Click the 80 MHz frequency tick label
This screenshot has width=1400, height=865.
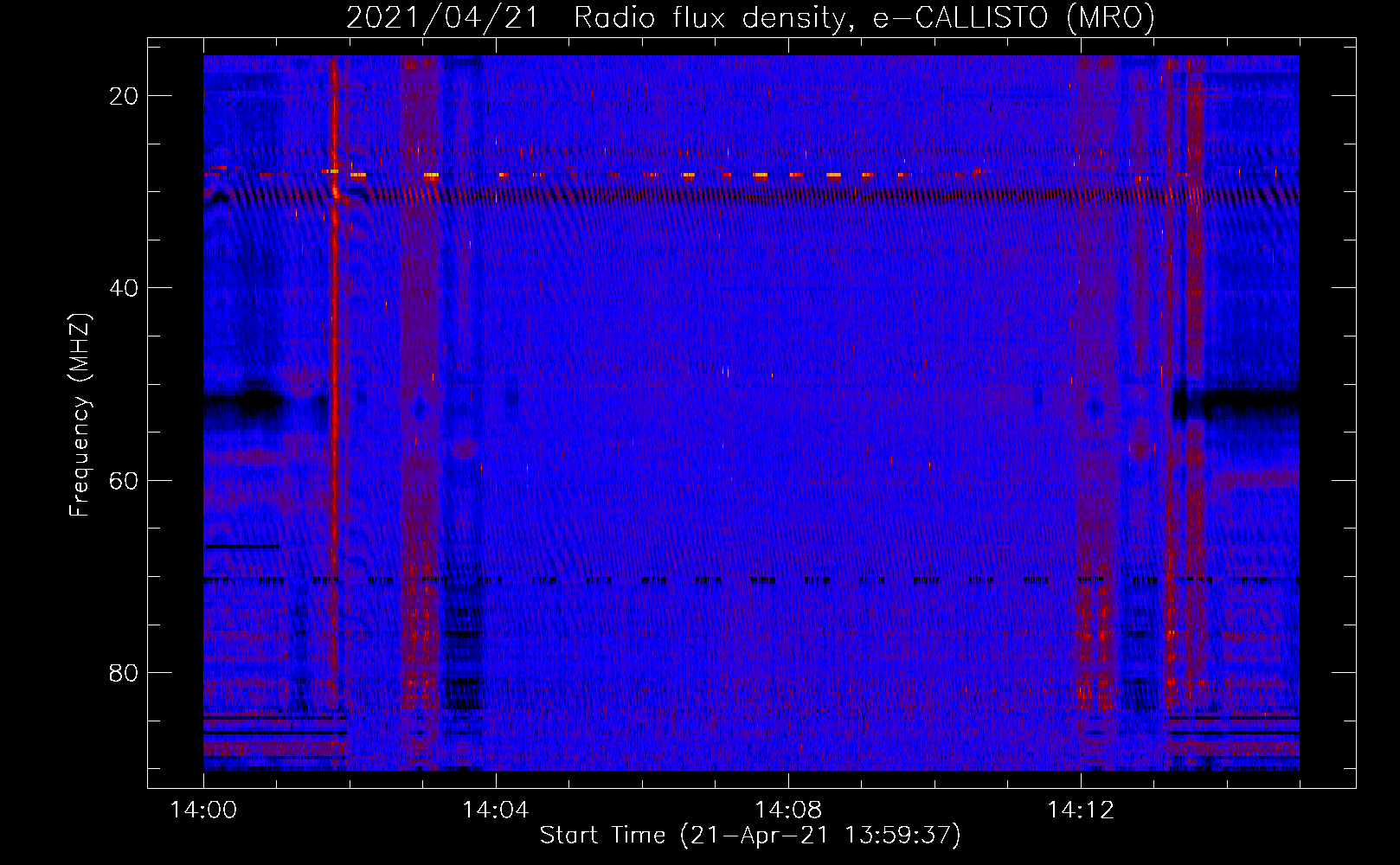[125, 672]
